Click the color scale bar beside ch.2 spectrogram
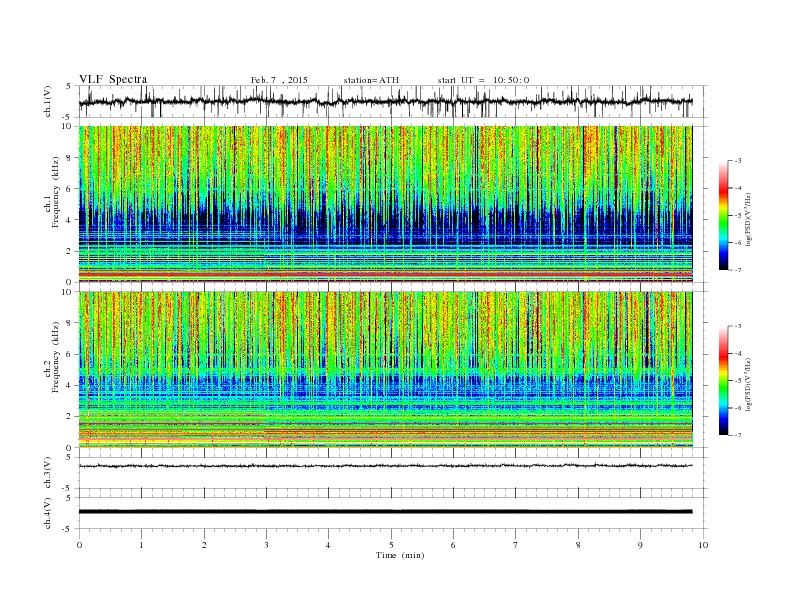Viewport: 792px width, 612px height. 723,380
